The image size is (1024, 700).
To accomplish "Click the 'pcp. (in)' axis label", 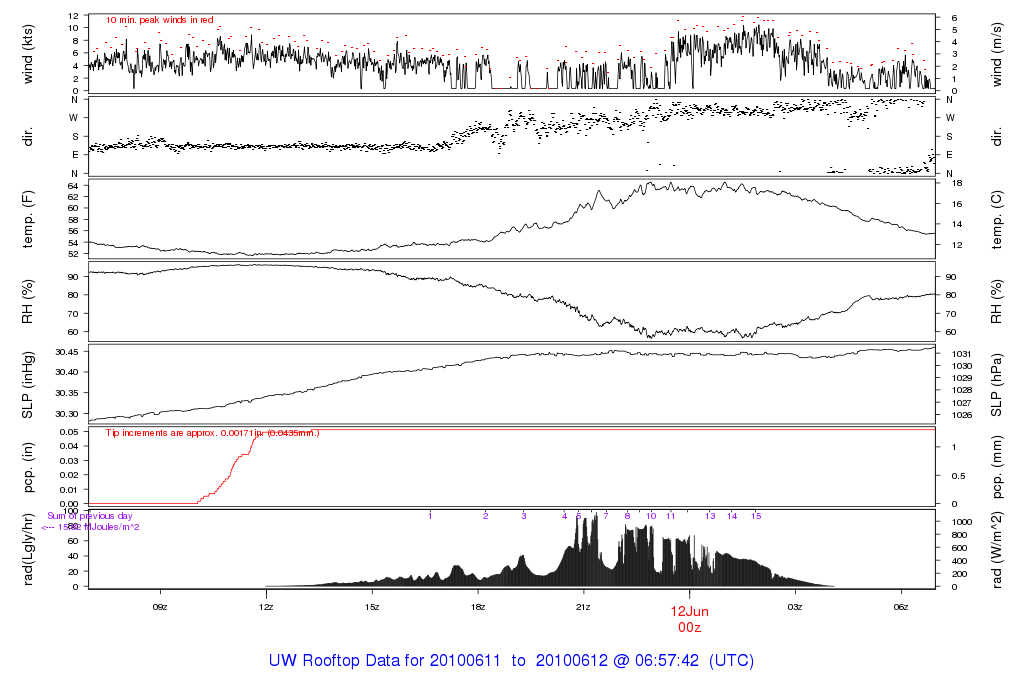I will click(x=27, y=468).
